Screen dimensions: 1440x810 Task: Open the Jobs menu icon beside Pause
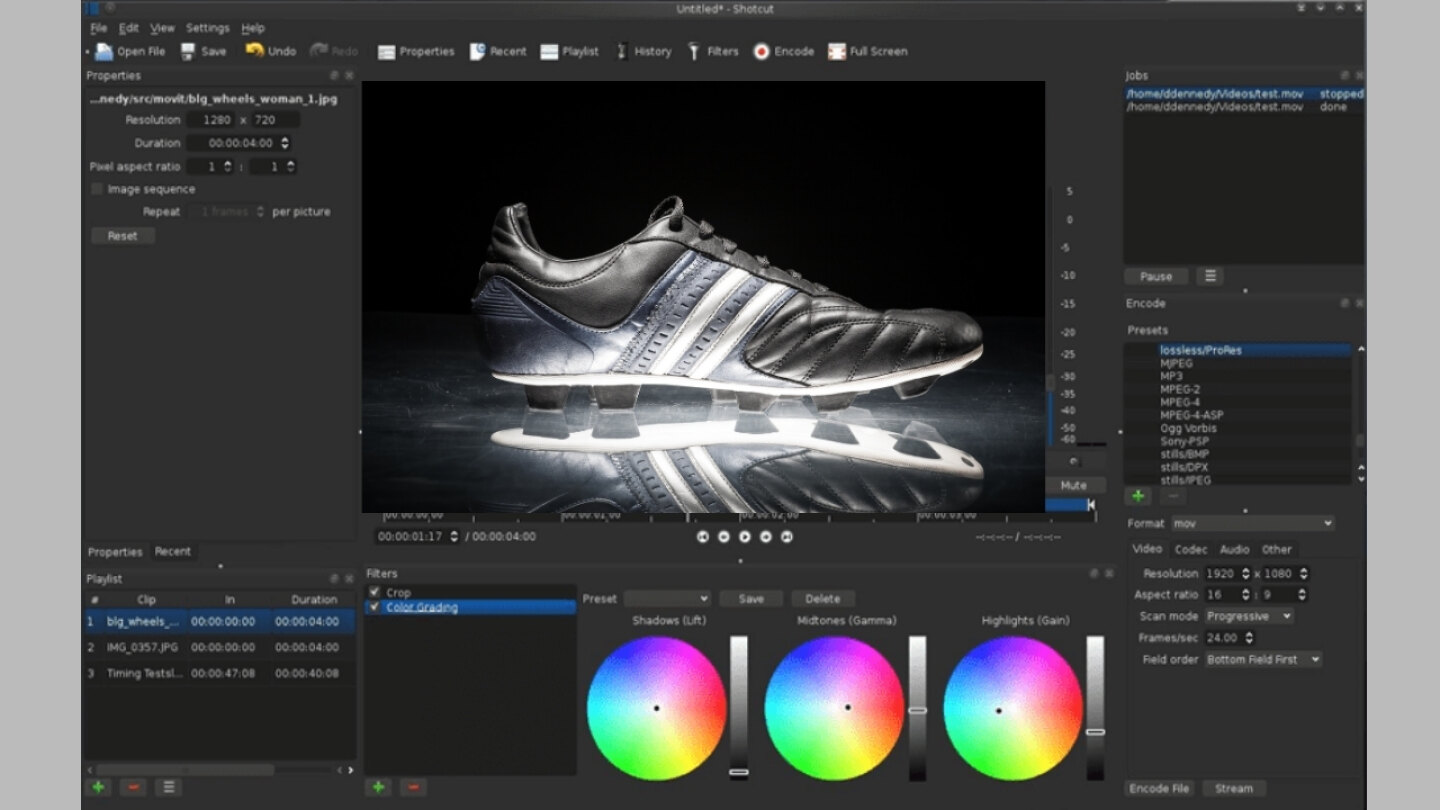[x=1210, y=276]
